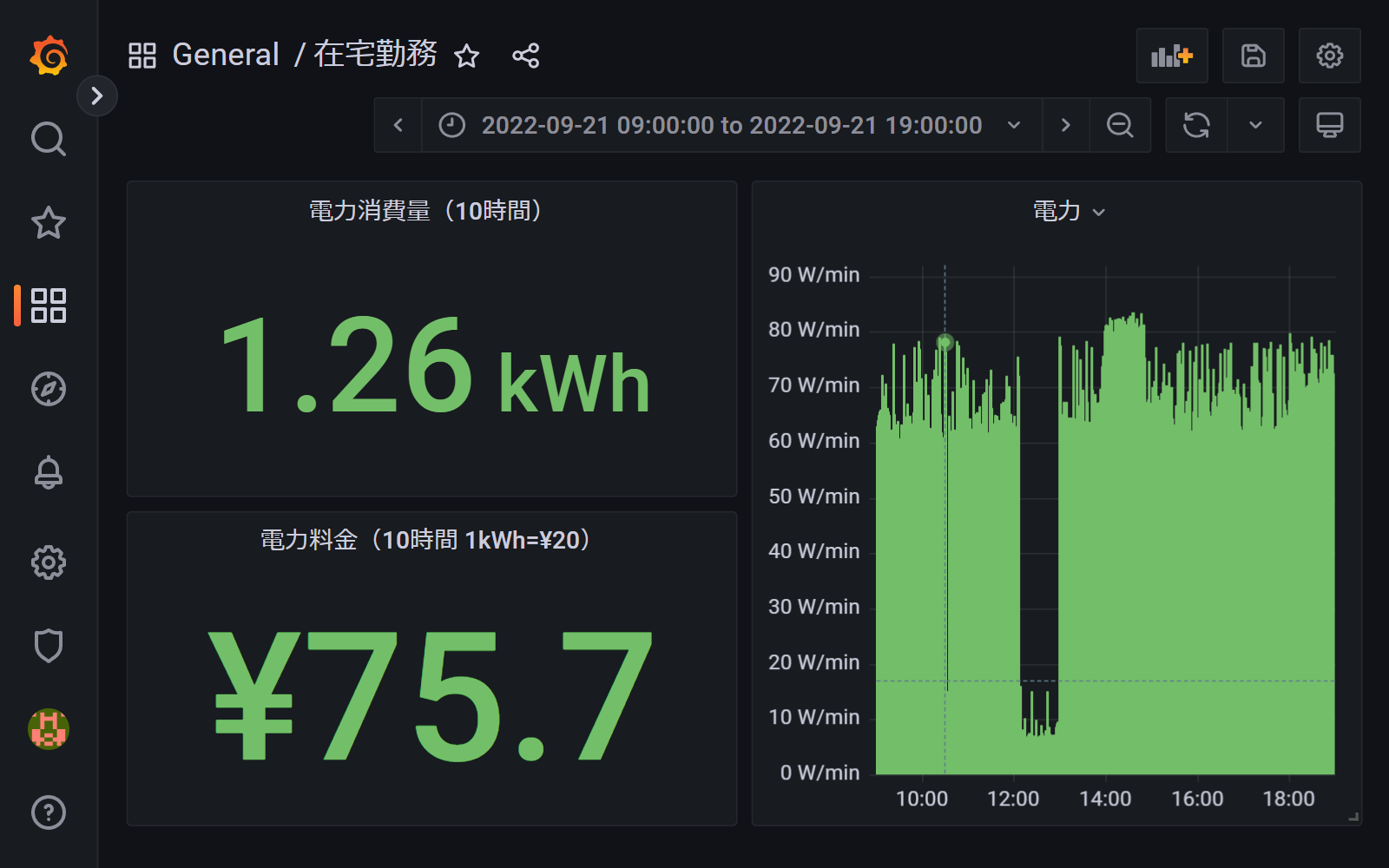This screenshot has height=868, width=1389.
Task: Open Alerting from the sidebar bell
Action: (49, 472)
